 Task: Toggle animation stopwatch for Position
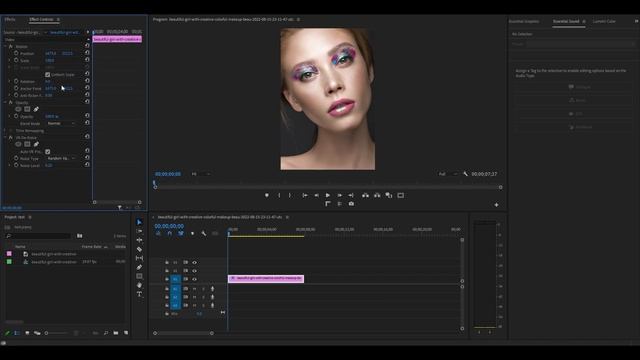pos(16,53)
